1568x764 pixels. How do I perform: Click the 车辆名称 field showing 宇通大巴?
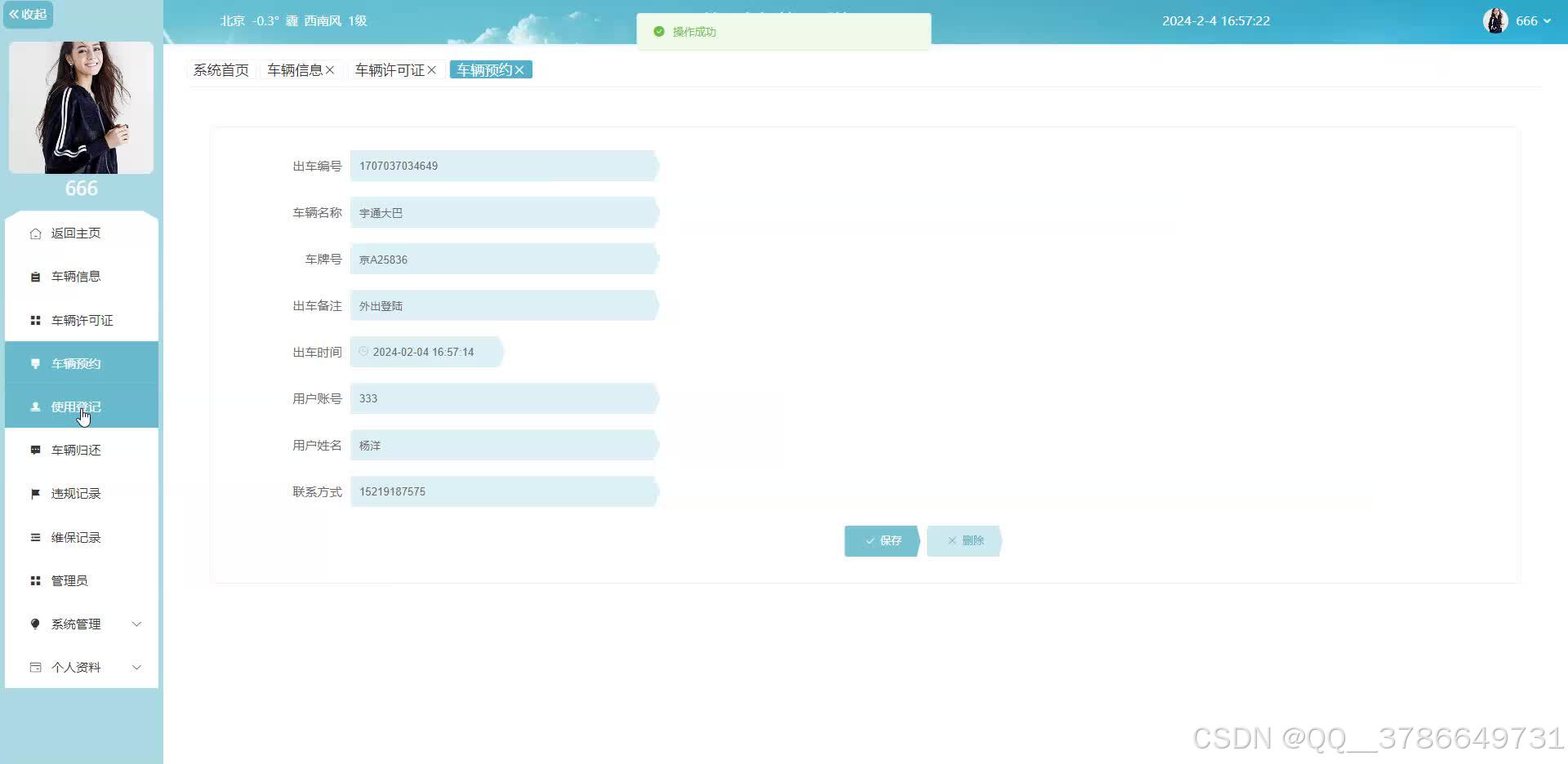[504, 212]
